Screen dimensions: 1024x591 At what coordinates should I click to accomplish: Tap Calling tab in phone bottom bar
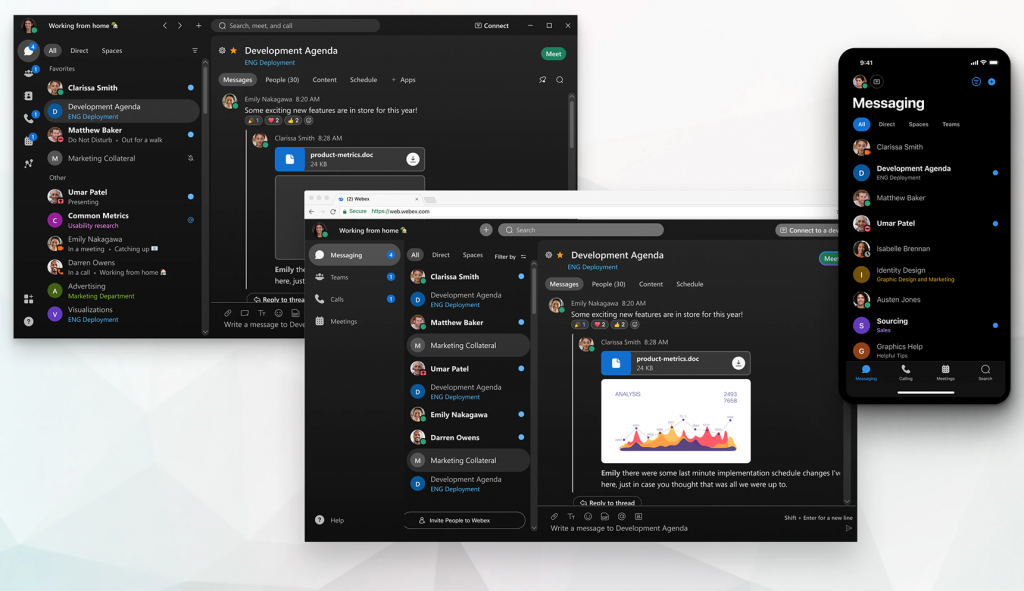(906, 373)
